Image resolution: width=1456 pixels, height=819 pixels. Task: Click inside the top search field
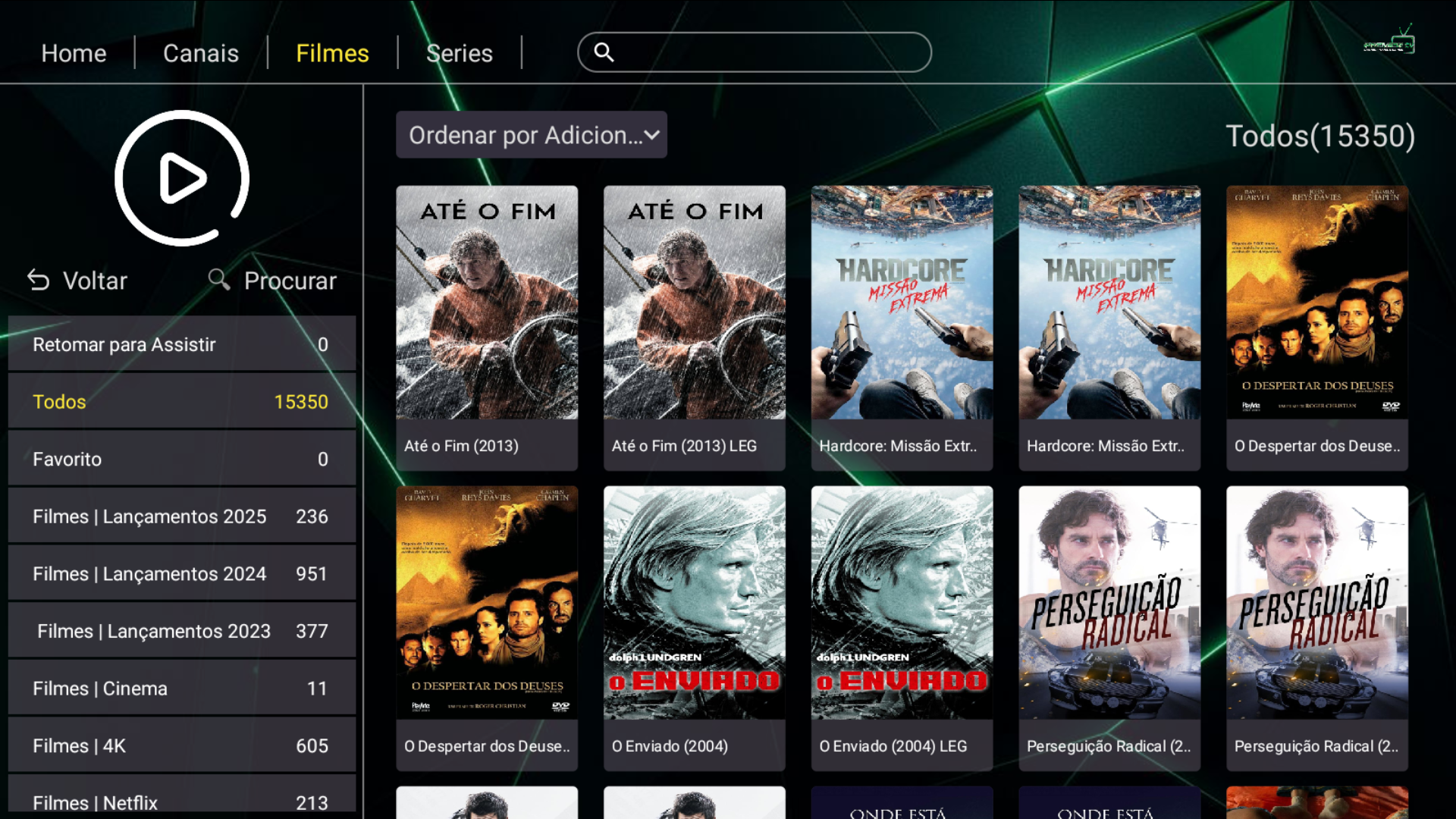(x=766, y=52)
